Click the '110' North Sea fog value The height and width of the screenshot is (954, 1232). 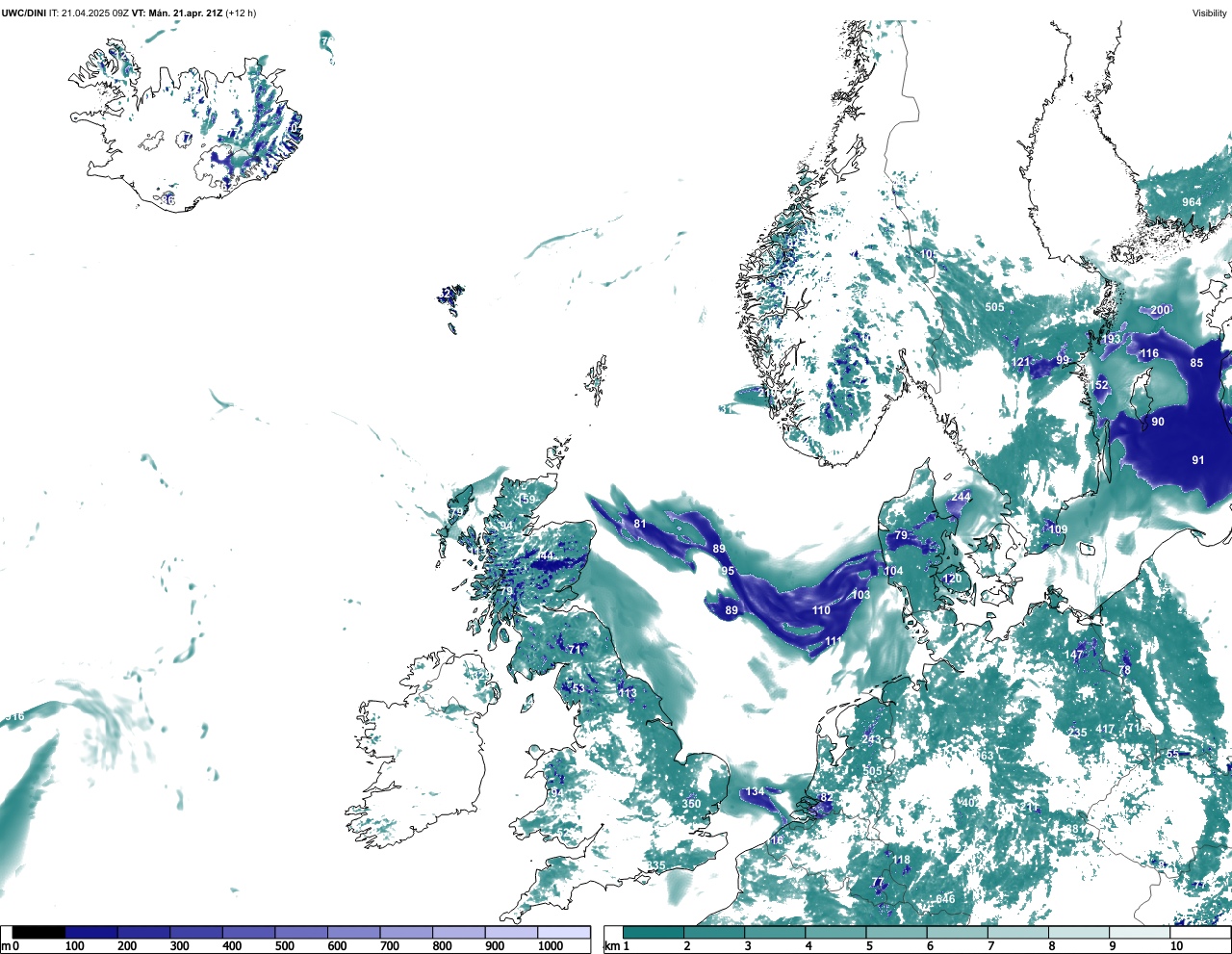click(821, 610)
